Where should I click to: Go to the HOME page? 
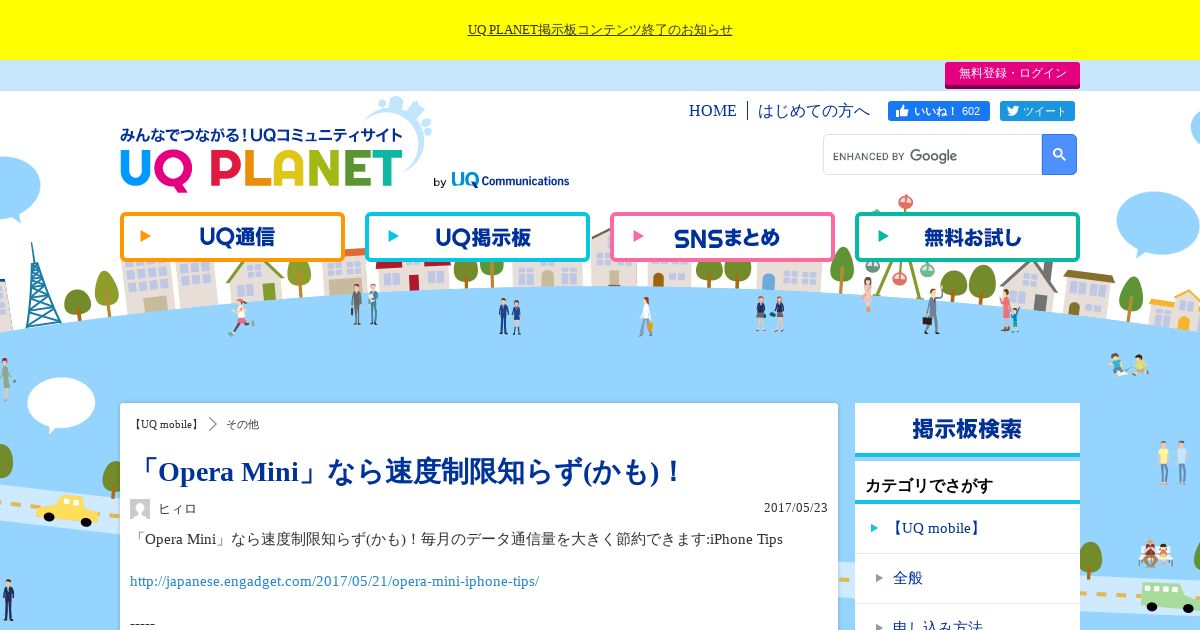tap(712, 111)
